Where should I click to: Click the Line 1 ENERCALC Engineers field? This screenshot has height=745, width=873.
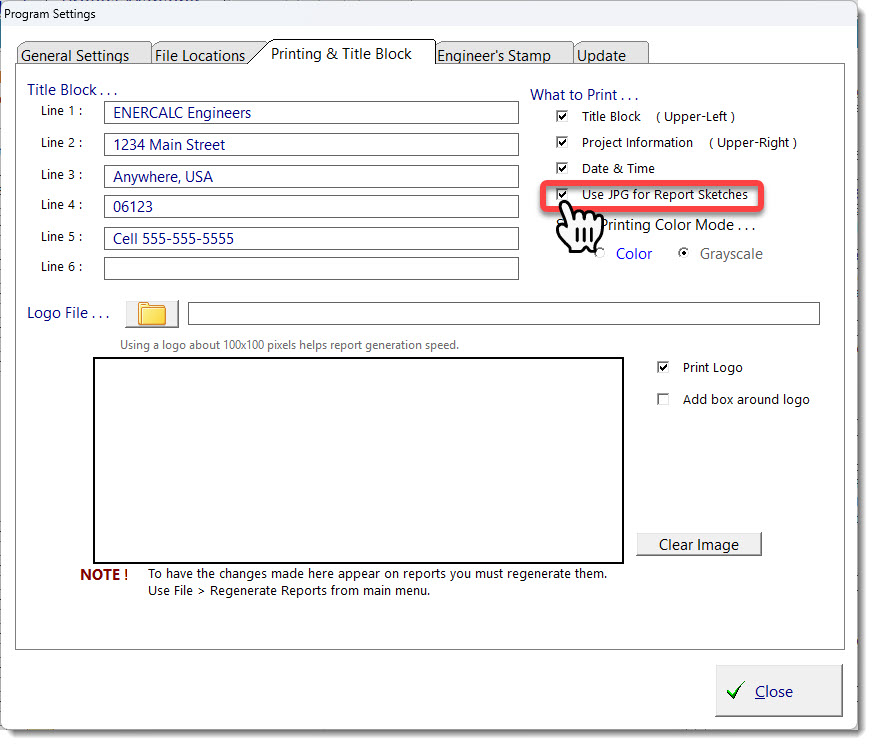311,113
